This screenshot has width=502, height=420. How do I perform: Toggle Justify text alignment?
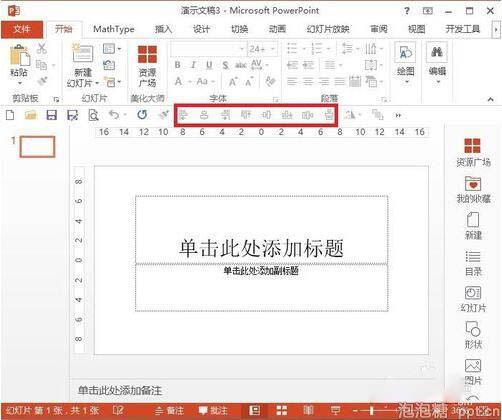click(x=339, y=81)
